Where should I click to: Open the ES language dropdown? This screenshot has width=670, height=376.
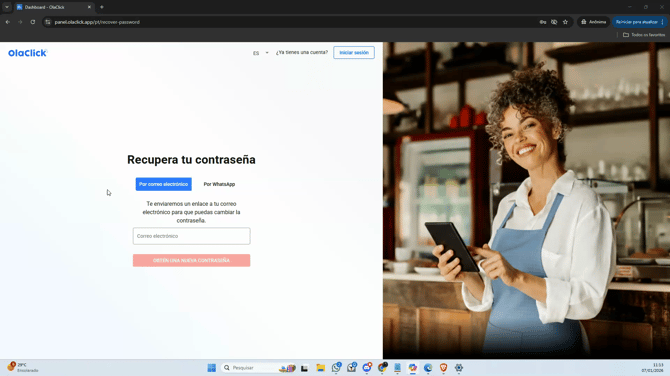(261, 53)
